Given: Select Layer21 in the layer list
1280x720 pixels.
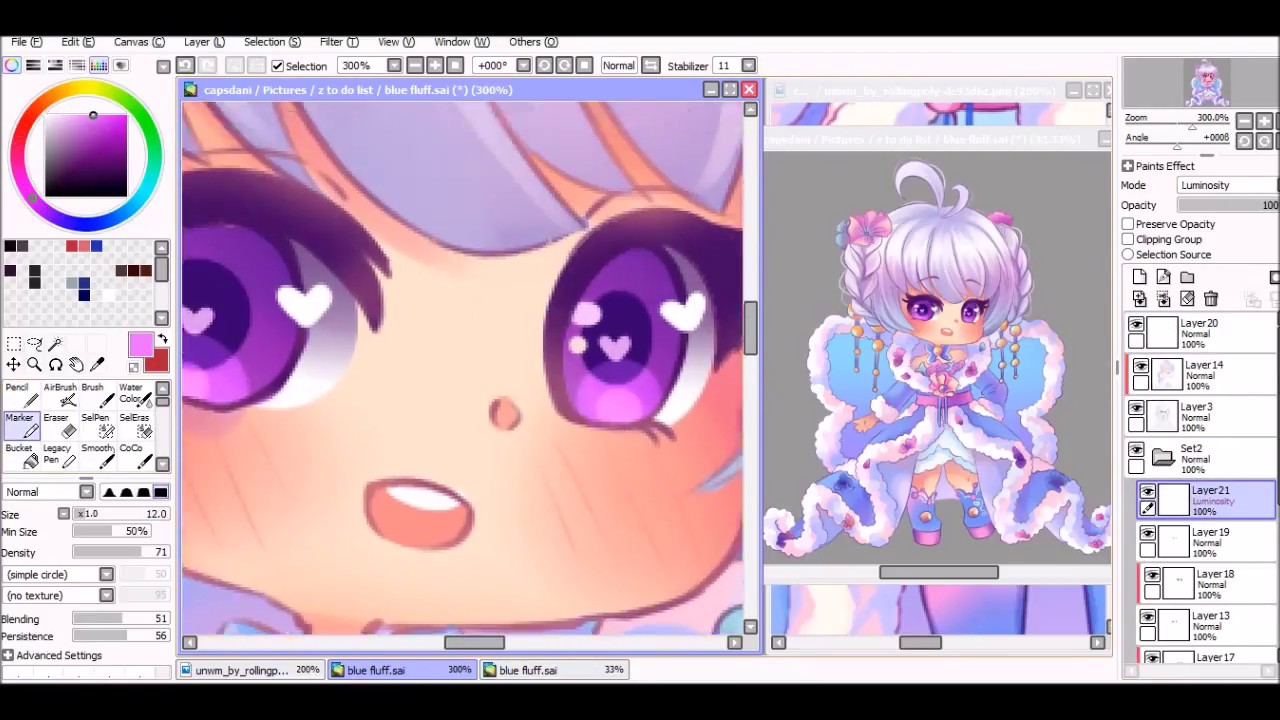Looking at the screenshot, I should 1207,500.
